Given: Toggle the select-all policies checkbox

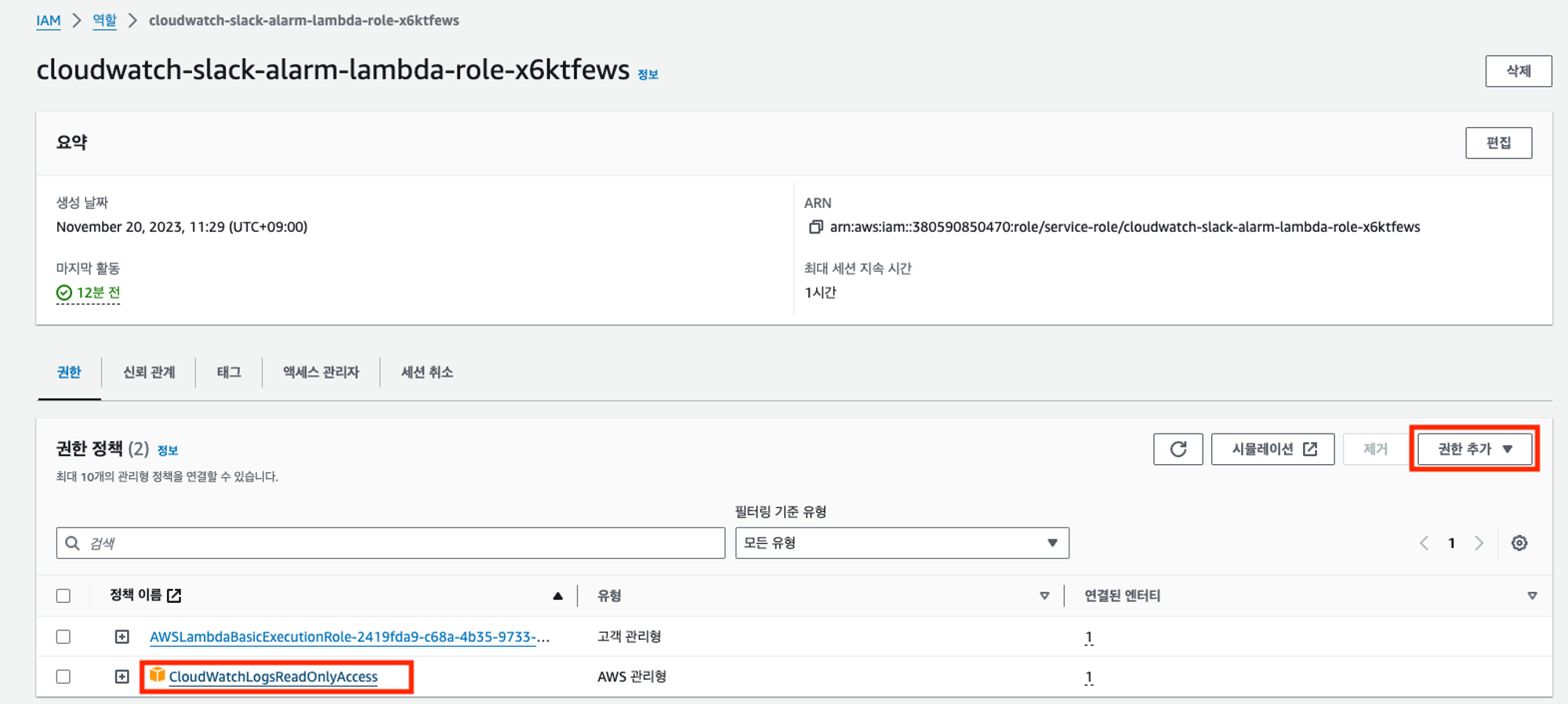Looking at the screenshot, I should pyautogui.click(x=64, y=596).
